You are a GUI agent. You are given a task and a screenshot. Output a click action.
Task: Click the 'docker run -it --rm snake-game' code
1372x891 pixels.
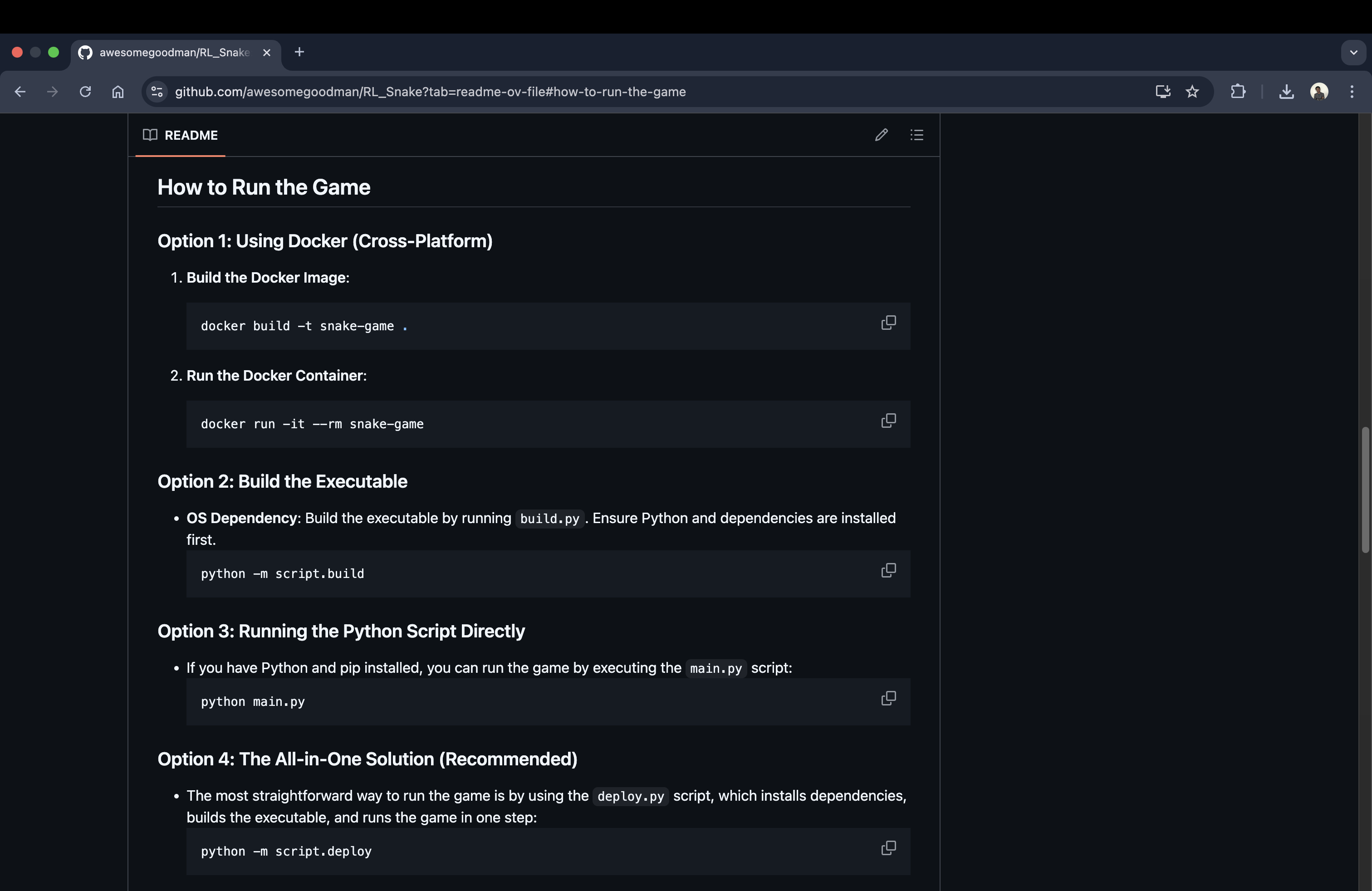pos(313,424)
